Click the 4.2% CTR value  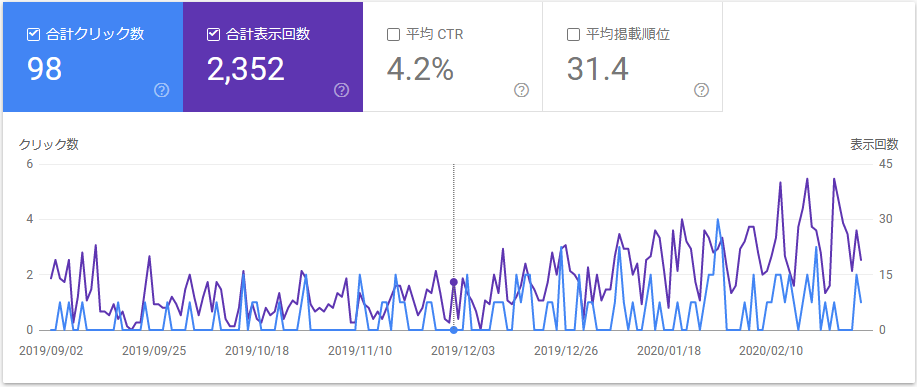tap(420, 69)
